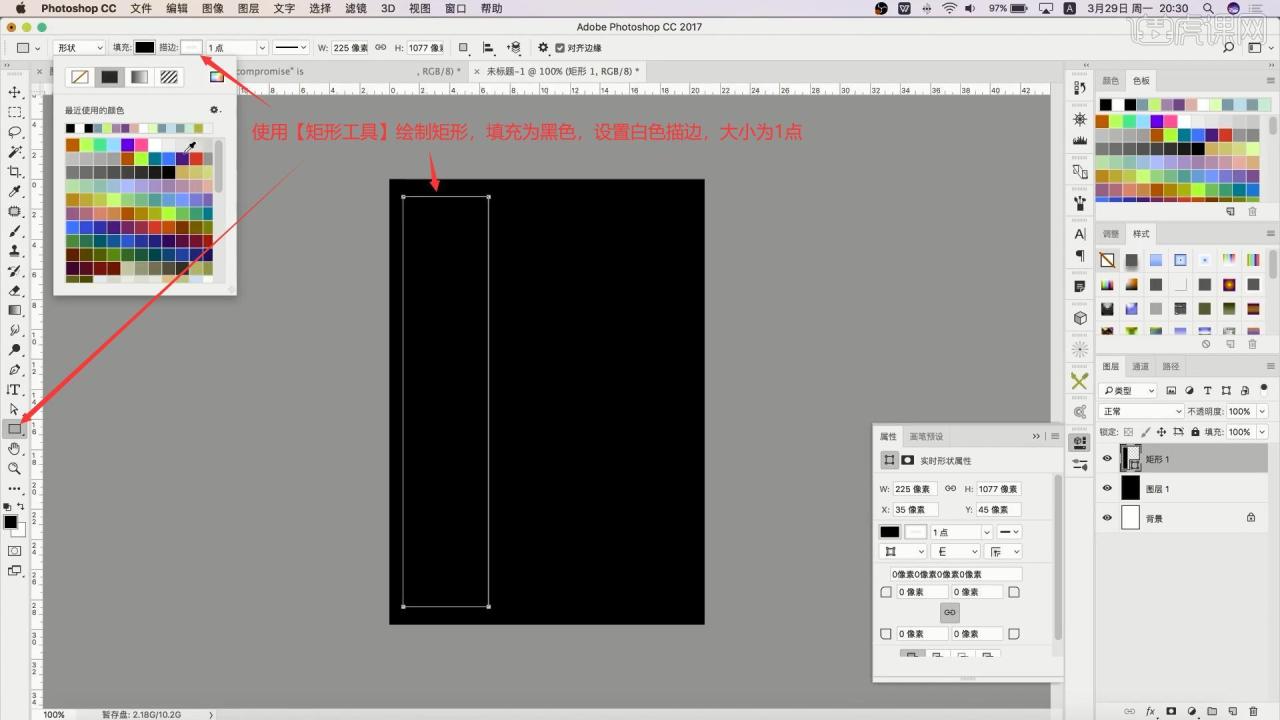
Task: Select the Crop tool
Action: [15, 172]
